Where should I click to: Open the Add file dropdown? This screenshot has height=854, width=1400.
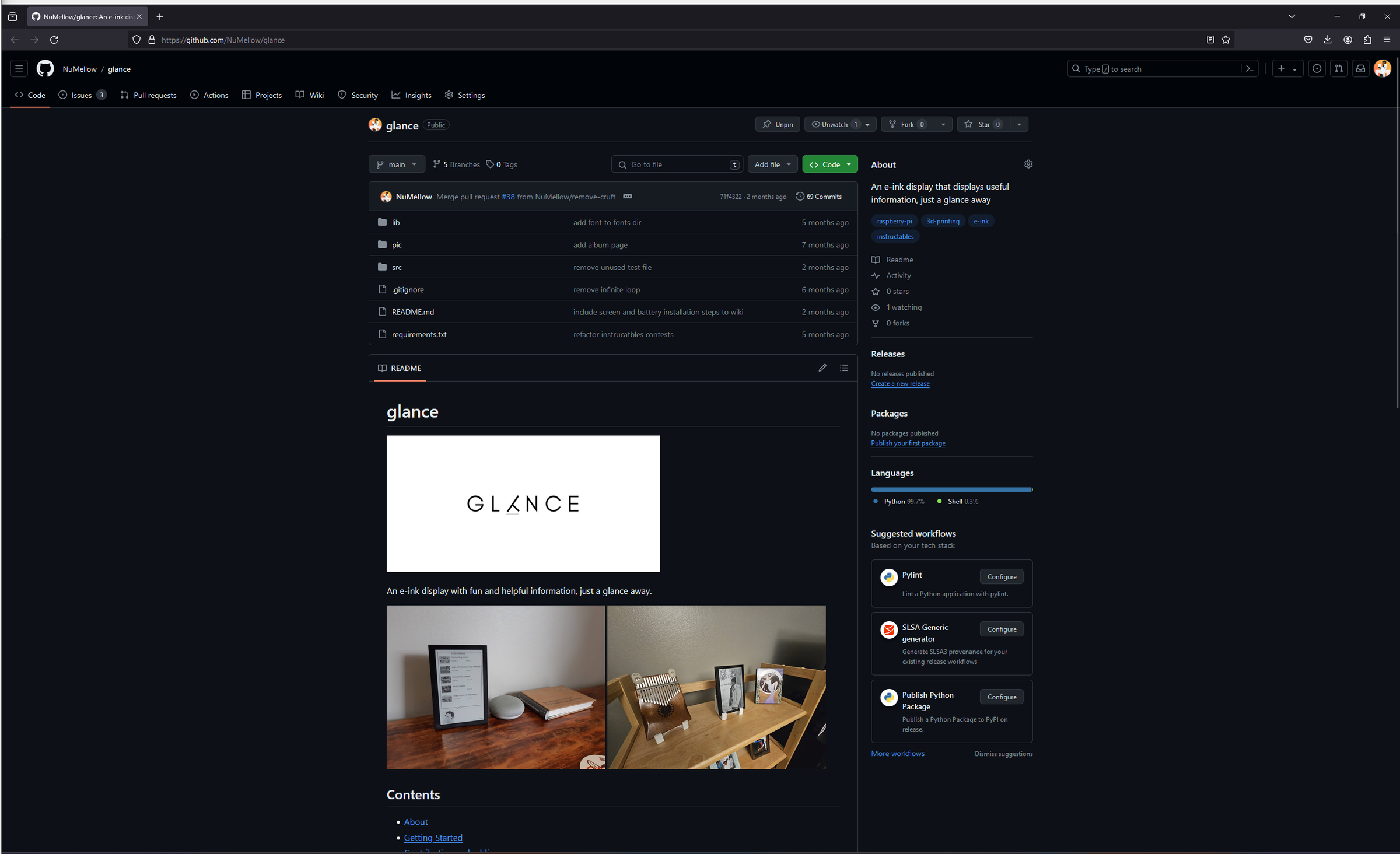772,164
